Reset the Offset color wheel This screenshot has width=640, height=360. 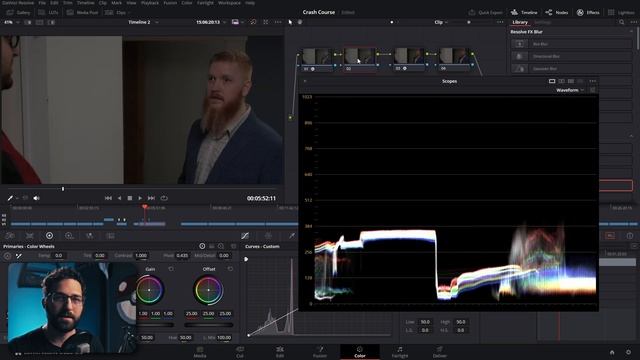pos(230,269)
